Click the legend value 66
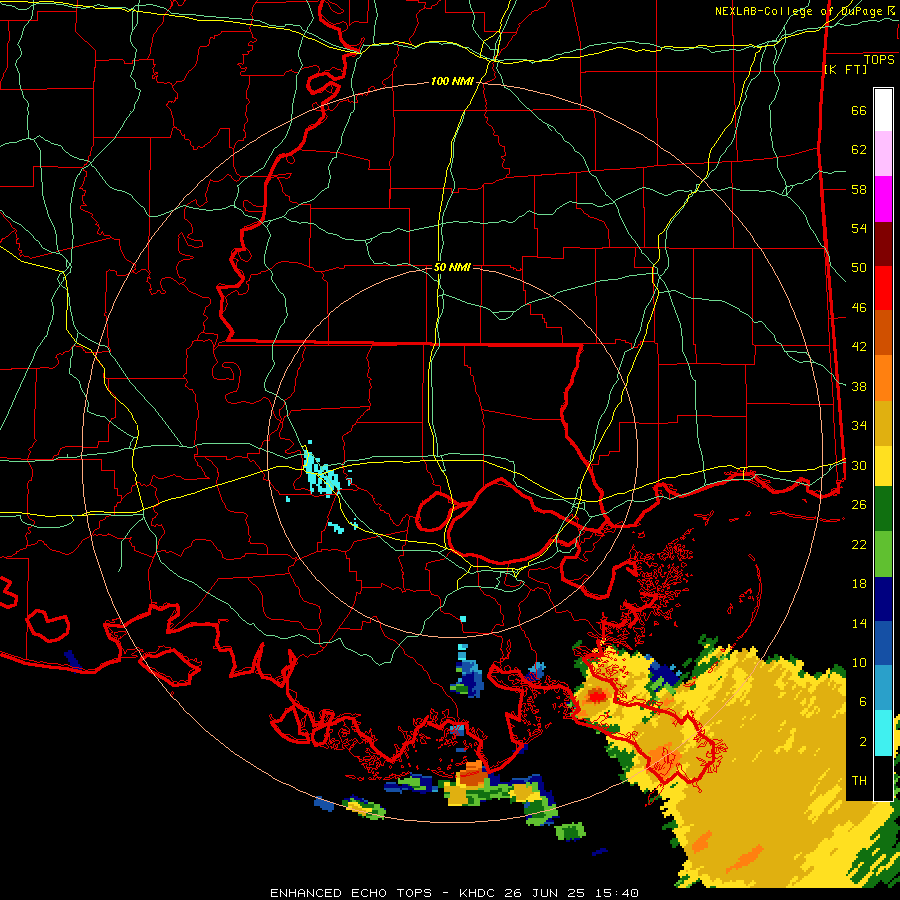Image resolution: width=900 pixels, height=900 pixels. (x=859, y=110)
